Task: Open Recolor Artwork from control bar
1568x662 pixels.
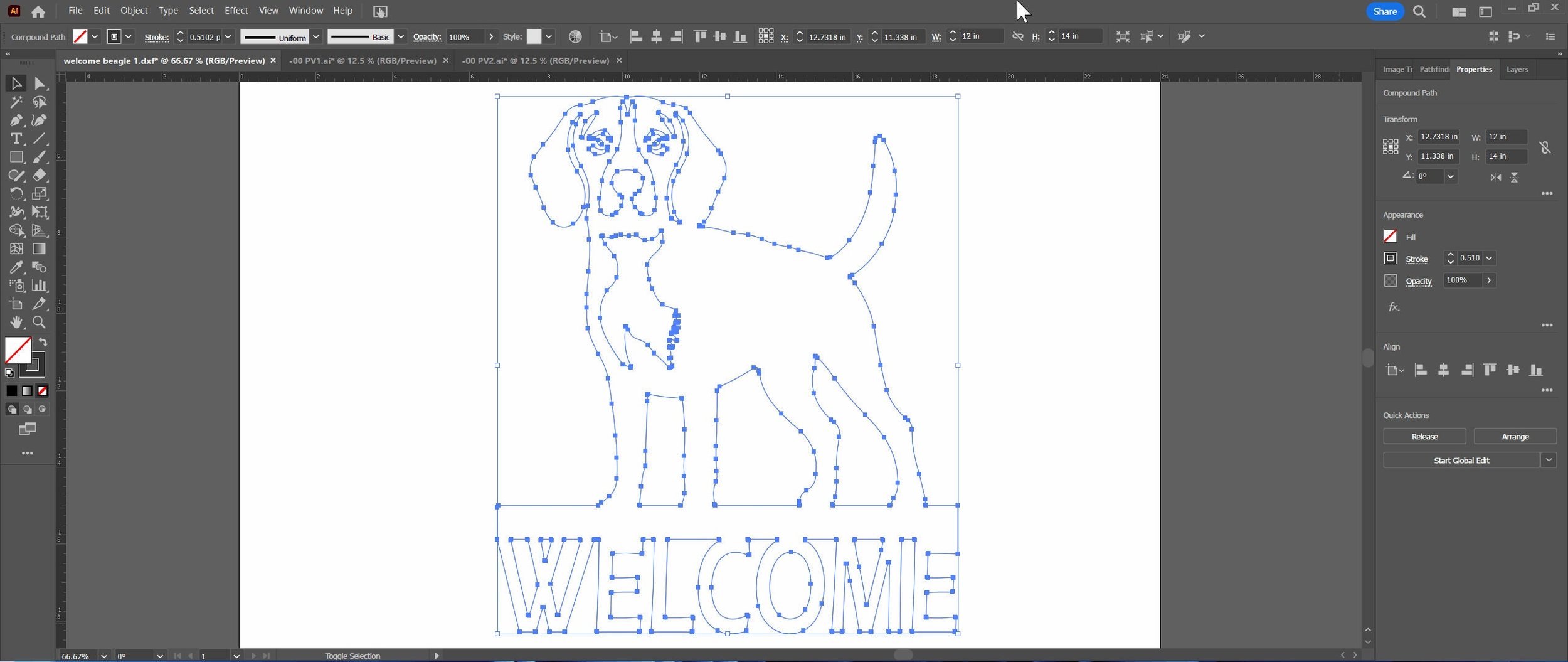Action: point(575,36)
